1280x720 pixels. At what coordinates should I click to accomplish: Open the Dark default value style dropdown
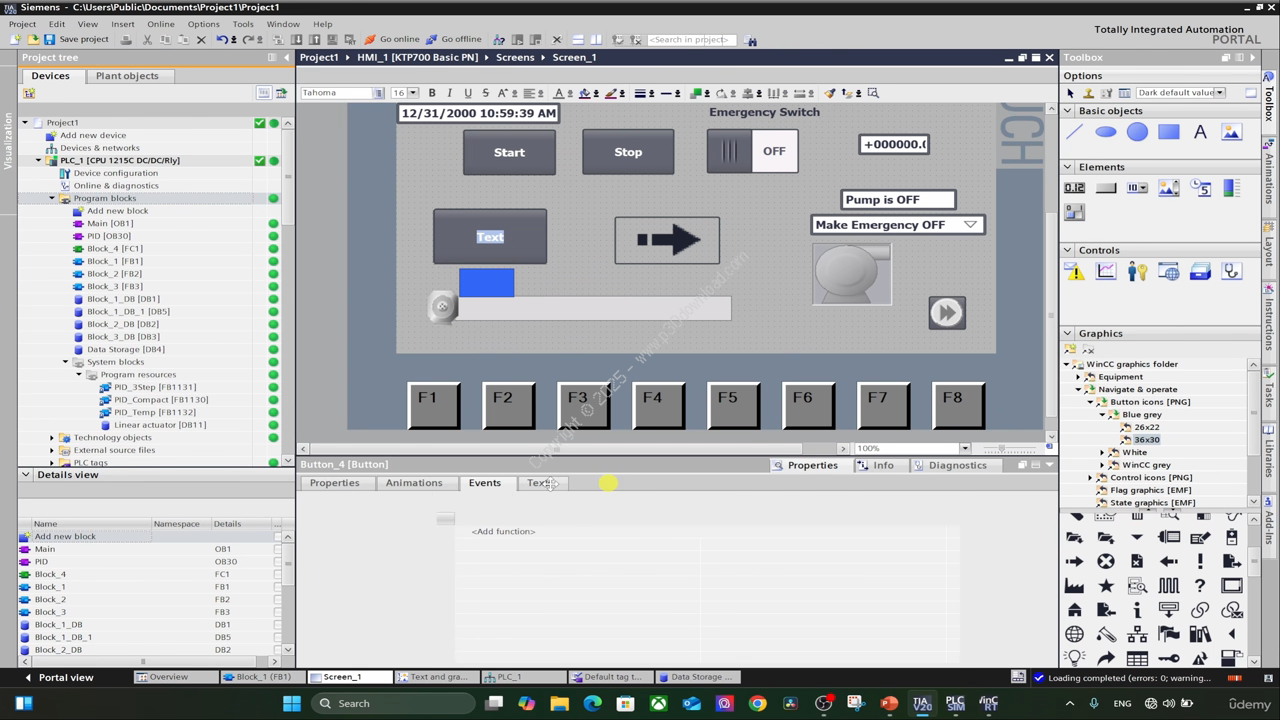click(x=1220, y=93)
